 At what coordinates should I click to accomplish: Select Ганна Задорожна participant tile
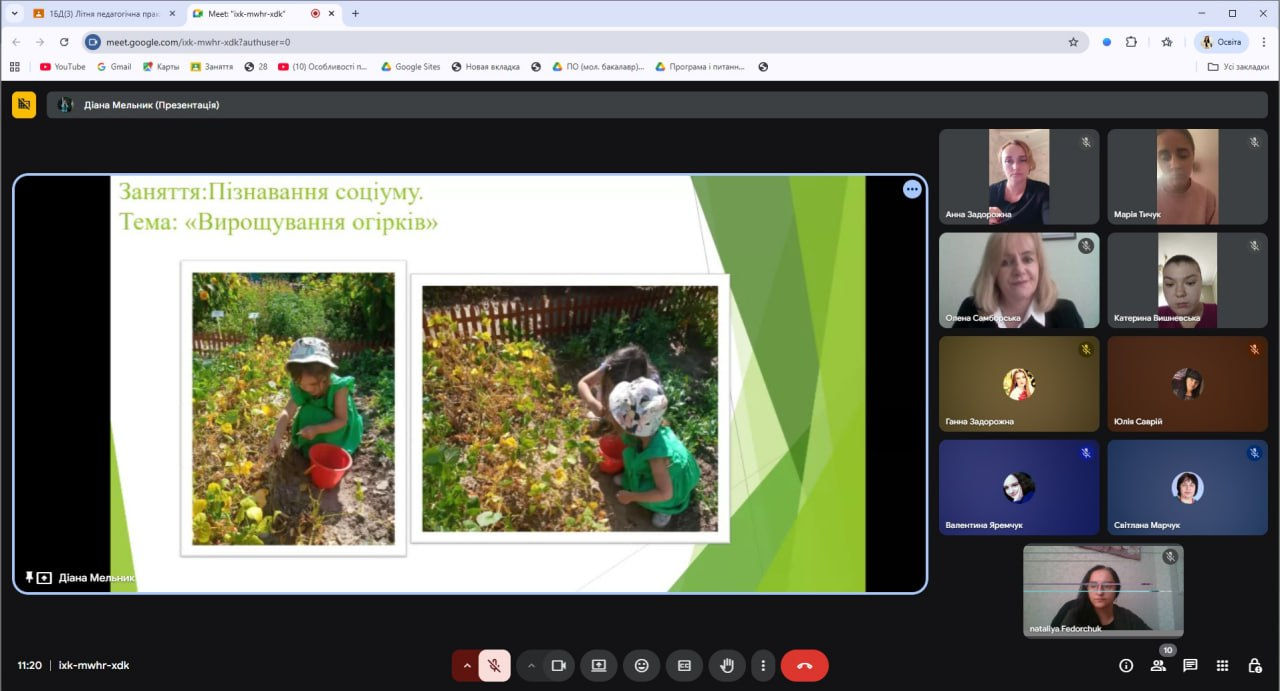click(x=1019, y=384)
